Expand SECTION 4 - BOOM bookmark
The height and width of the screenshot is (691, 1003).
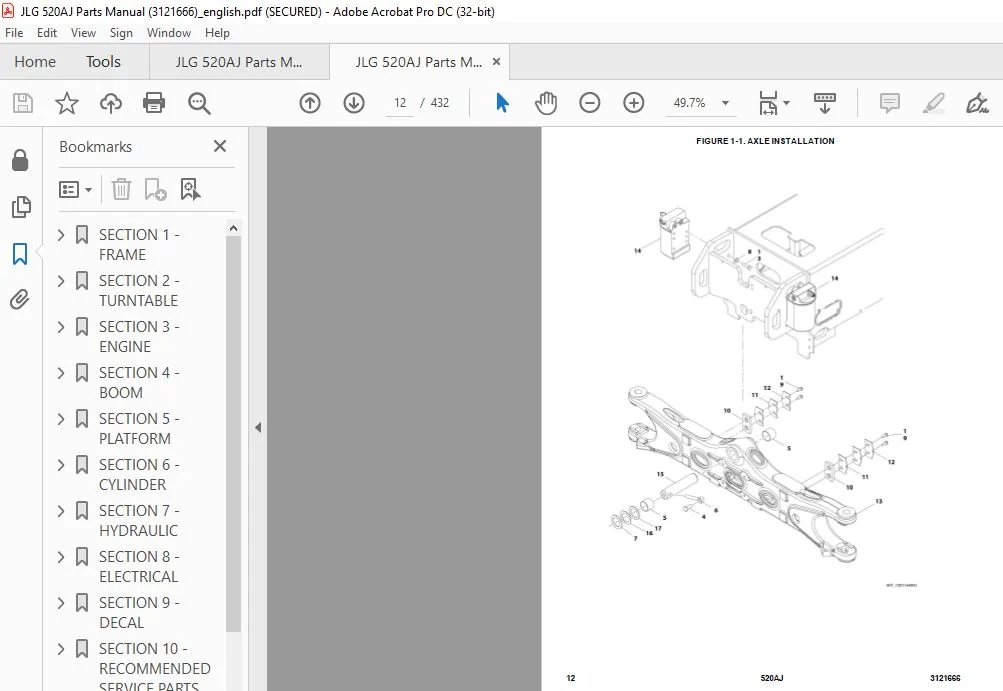[x=61, y=373]
